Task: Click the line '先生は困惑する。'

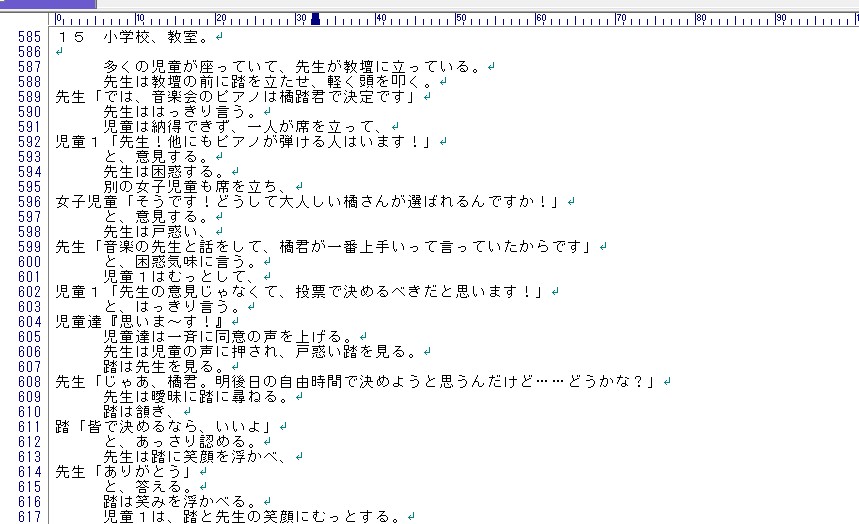Action: (x=164, y=172)
